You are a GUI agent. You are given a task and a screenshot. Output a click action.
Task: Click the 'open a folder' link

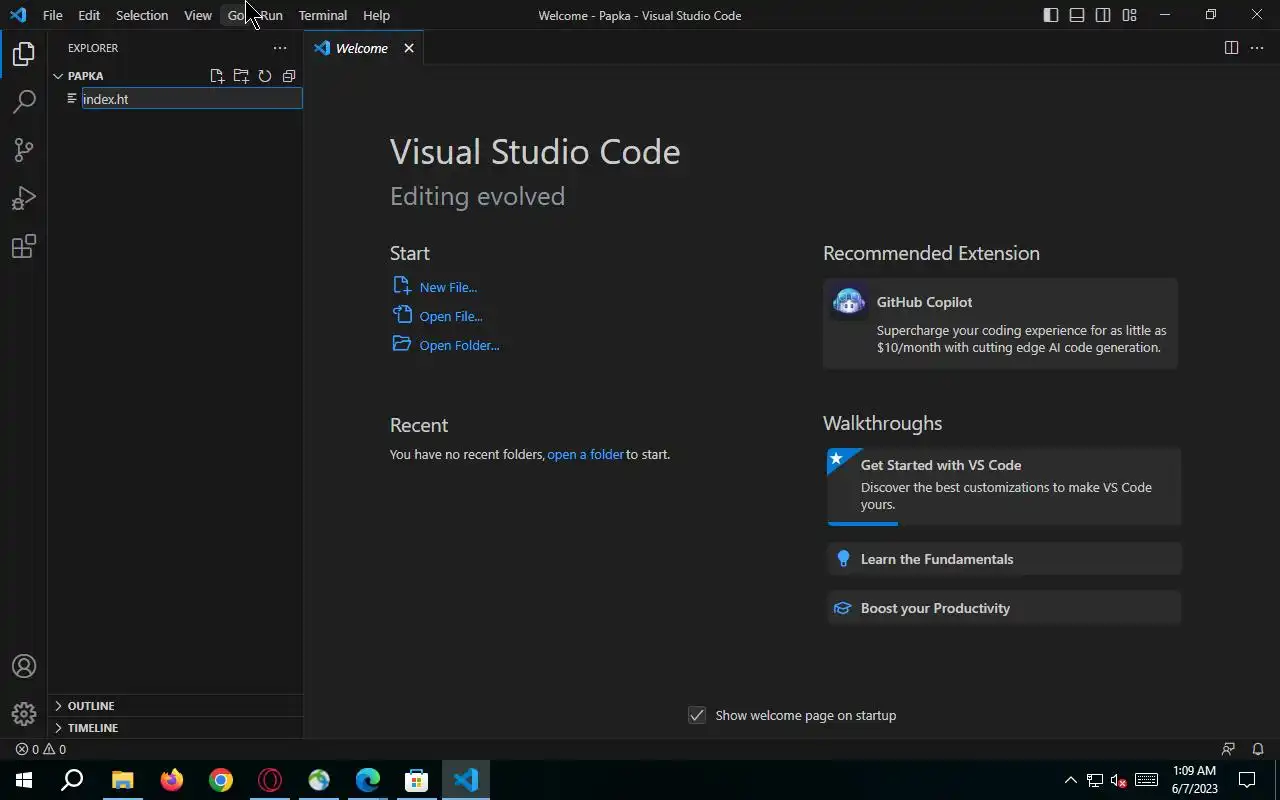tap(585, 454)
